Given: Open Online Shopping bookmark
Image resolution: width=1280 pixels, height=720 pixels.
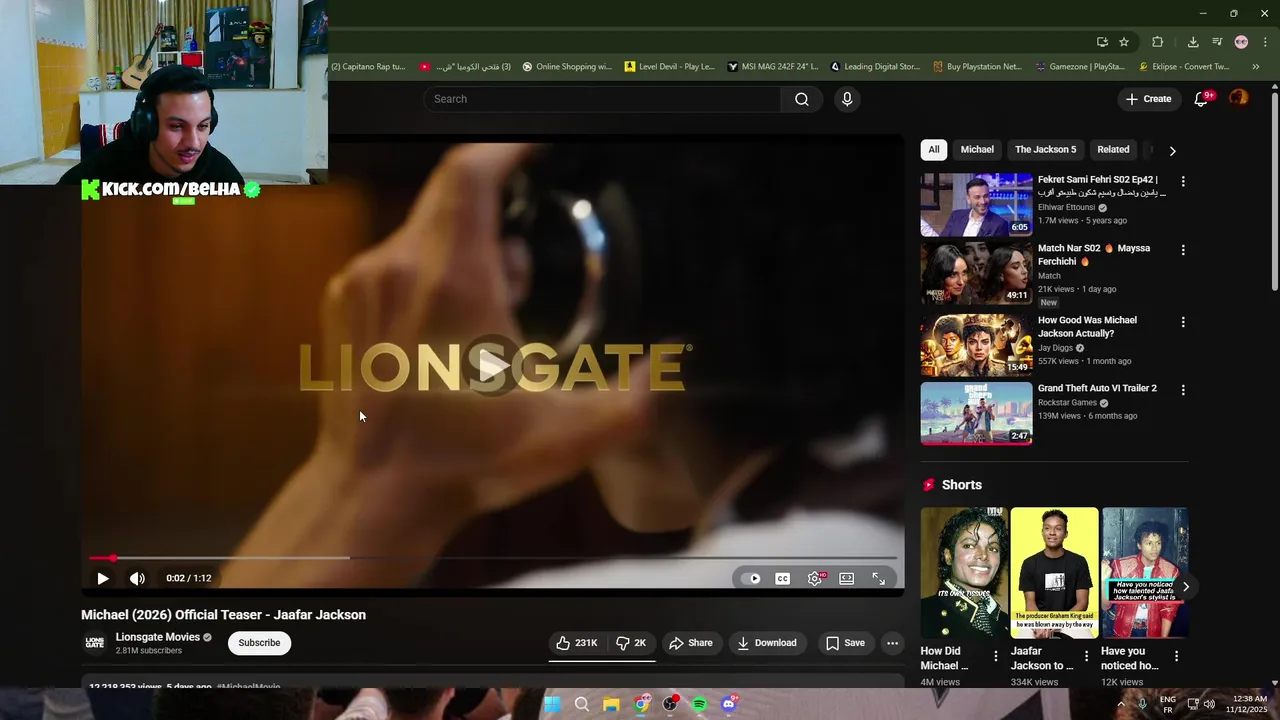Looking at the screenshot, I should 566,67.
